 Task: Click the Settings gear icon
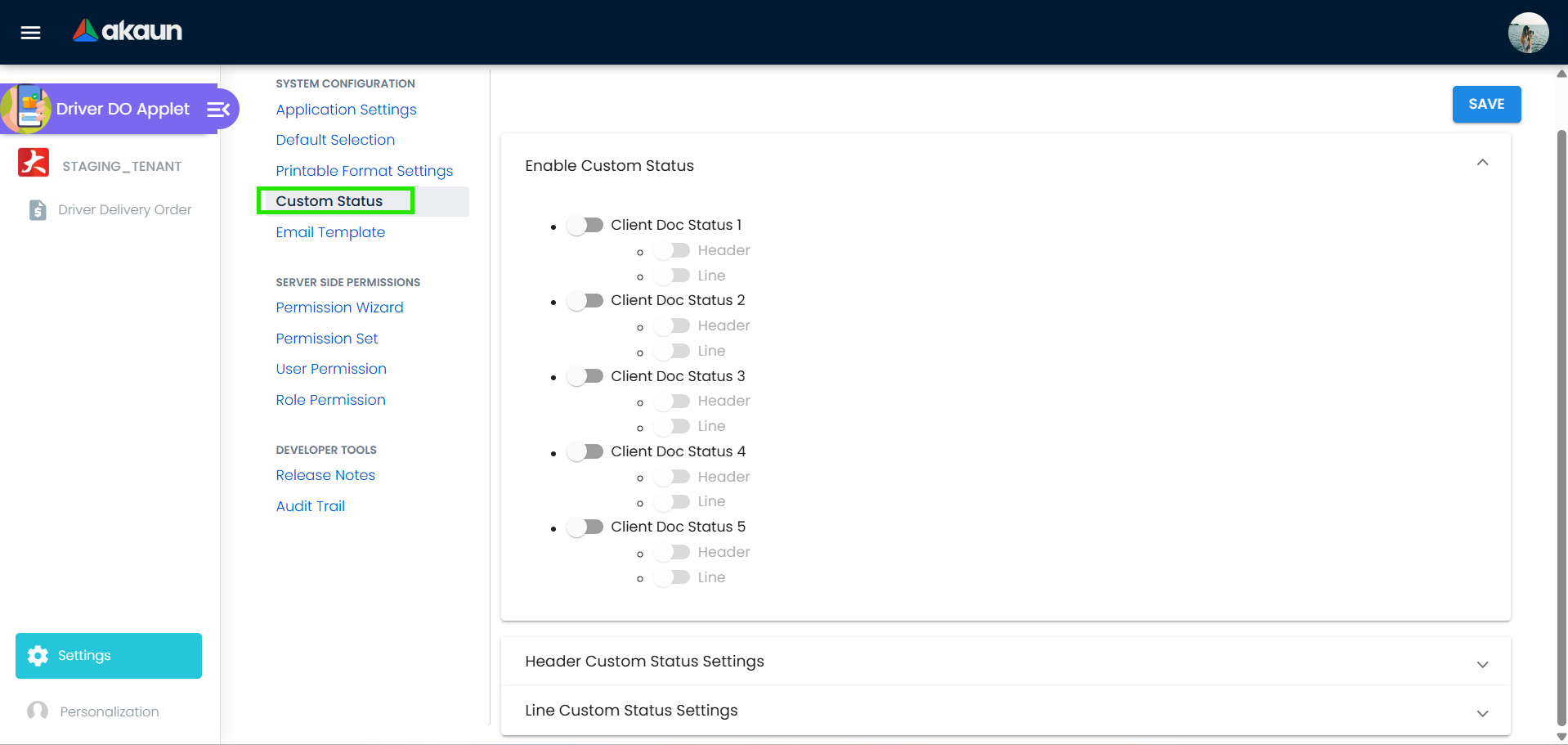(x=38, y=655)
